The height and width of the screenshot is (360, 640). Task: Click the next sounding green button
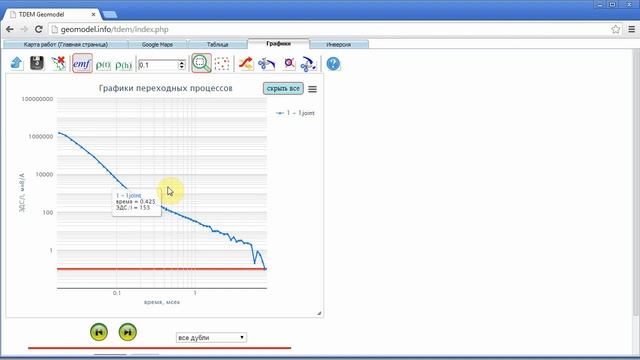[x=128, y=332]
